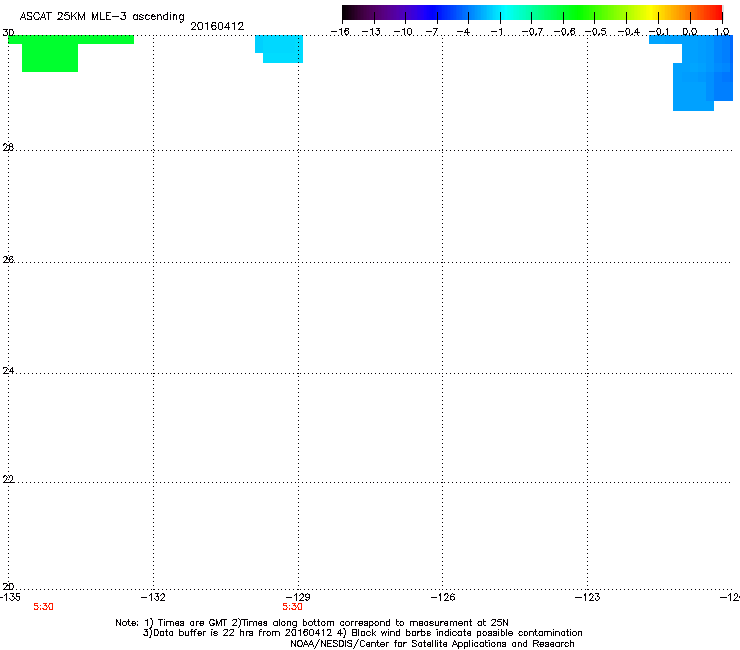Image resolution: width=740 pixels, height=650 pixels.
Task: Select the -0.5 color bar label
Action: pos(595,32)
